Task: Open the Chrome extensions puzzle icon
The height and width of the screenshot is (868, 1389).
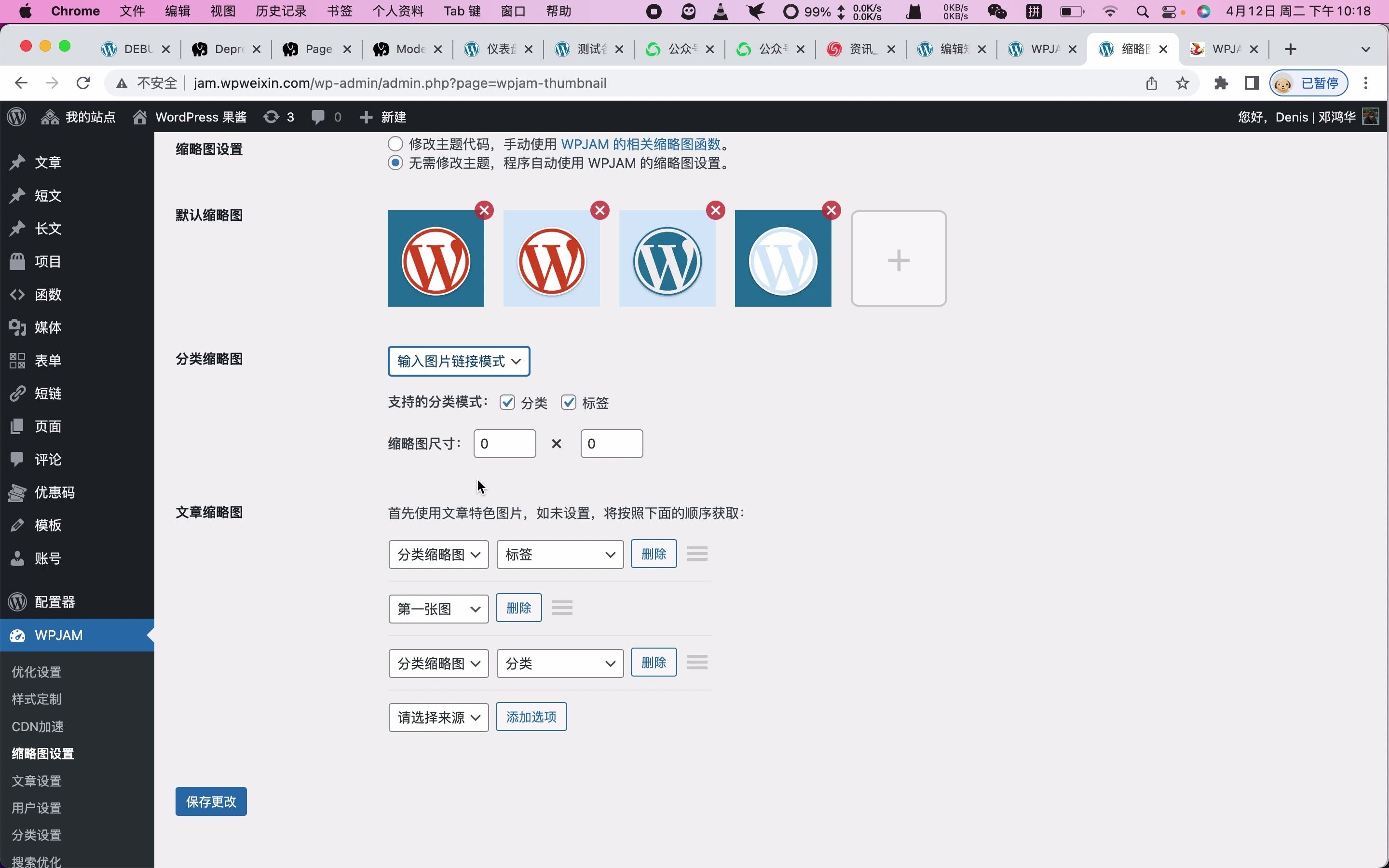Action: (x=1221, y=83)
